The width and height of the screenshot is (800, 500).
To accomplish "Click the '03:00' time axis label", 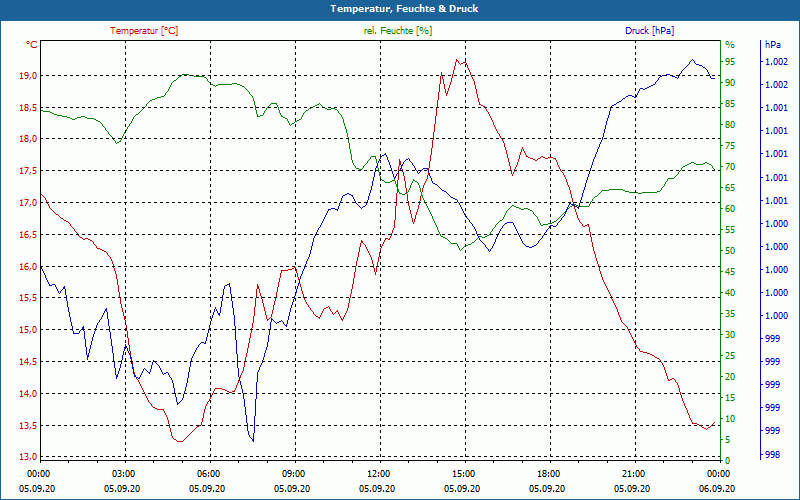I will pos(122,474).
